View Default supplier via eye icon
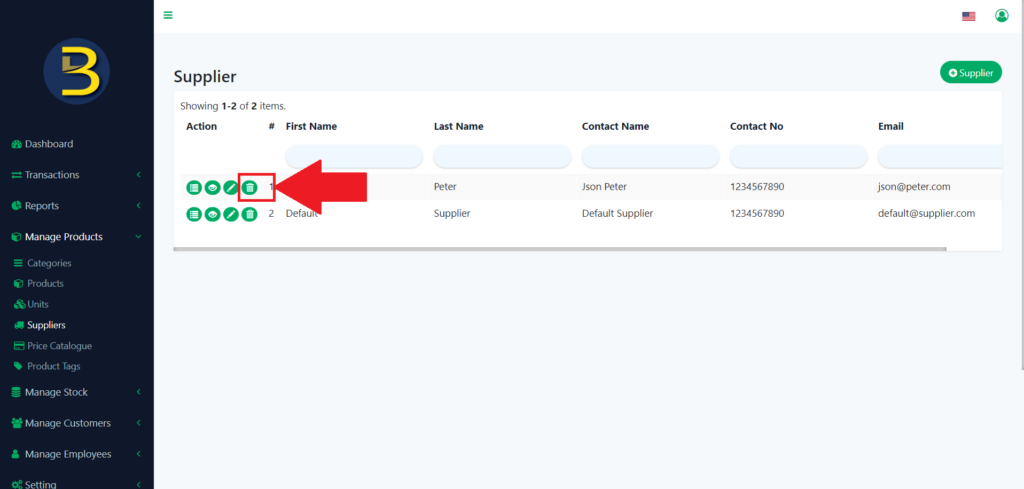 [x=212, y=214]
